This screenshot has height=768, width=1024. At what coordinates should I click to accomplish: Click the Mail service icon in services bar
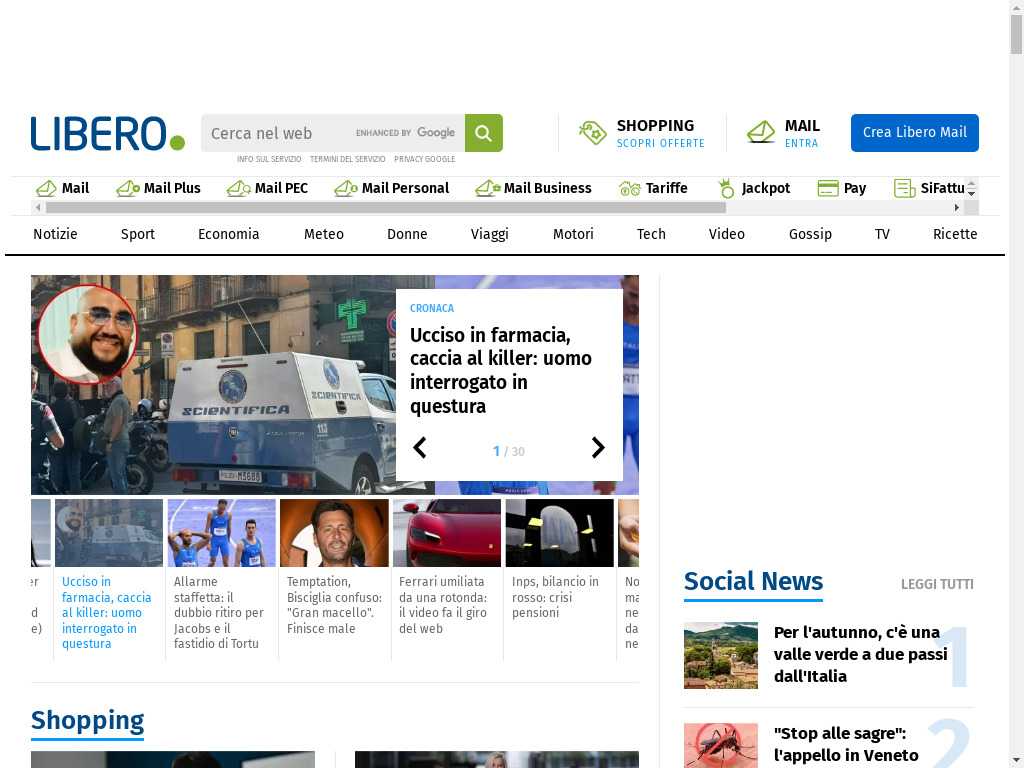[x=46, y=189]
